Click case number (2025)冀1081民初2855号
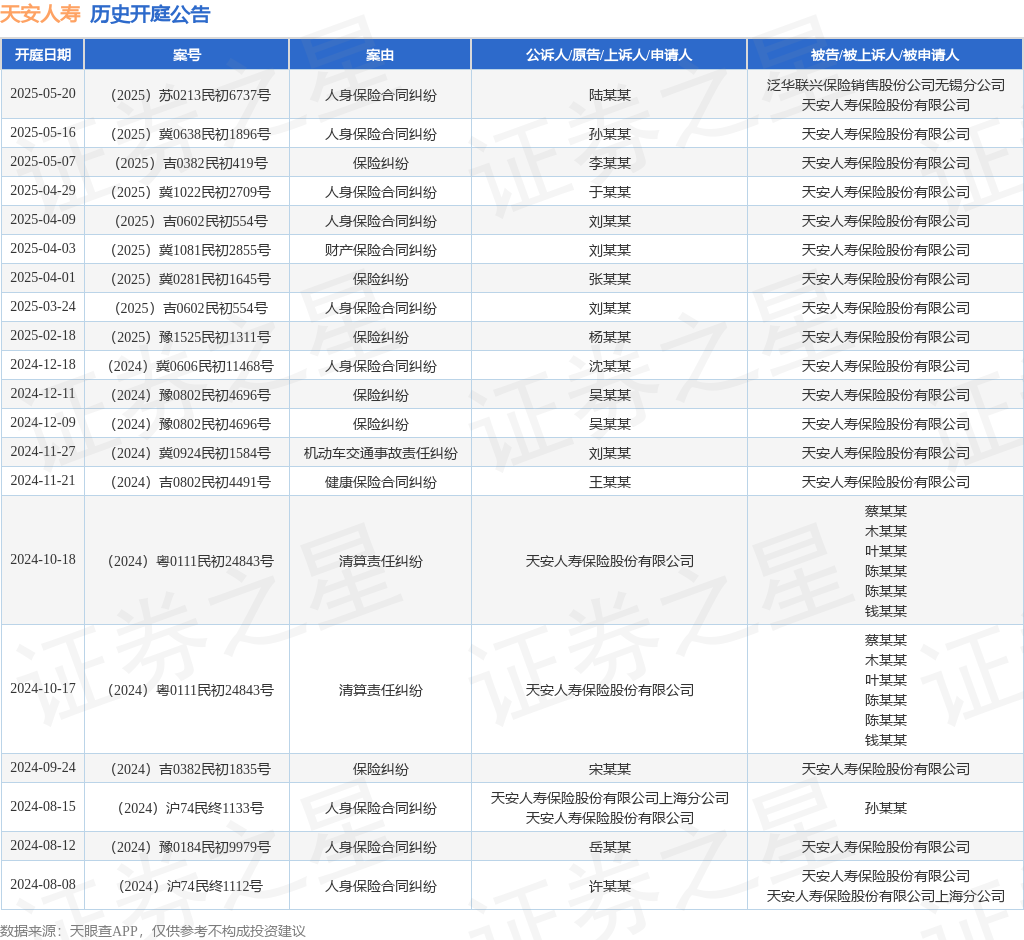The image size is (1024, 940). click(x=187, y=250)
